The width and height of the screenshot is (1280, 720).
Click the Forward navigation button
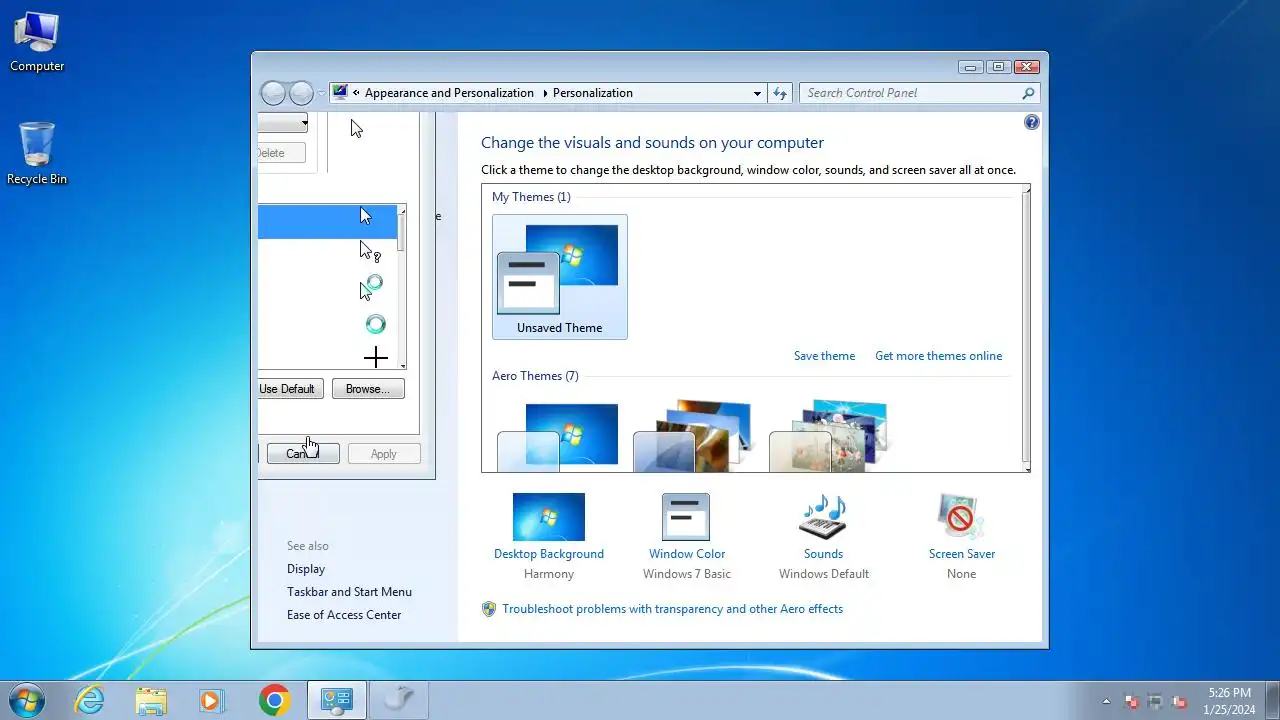301,93
